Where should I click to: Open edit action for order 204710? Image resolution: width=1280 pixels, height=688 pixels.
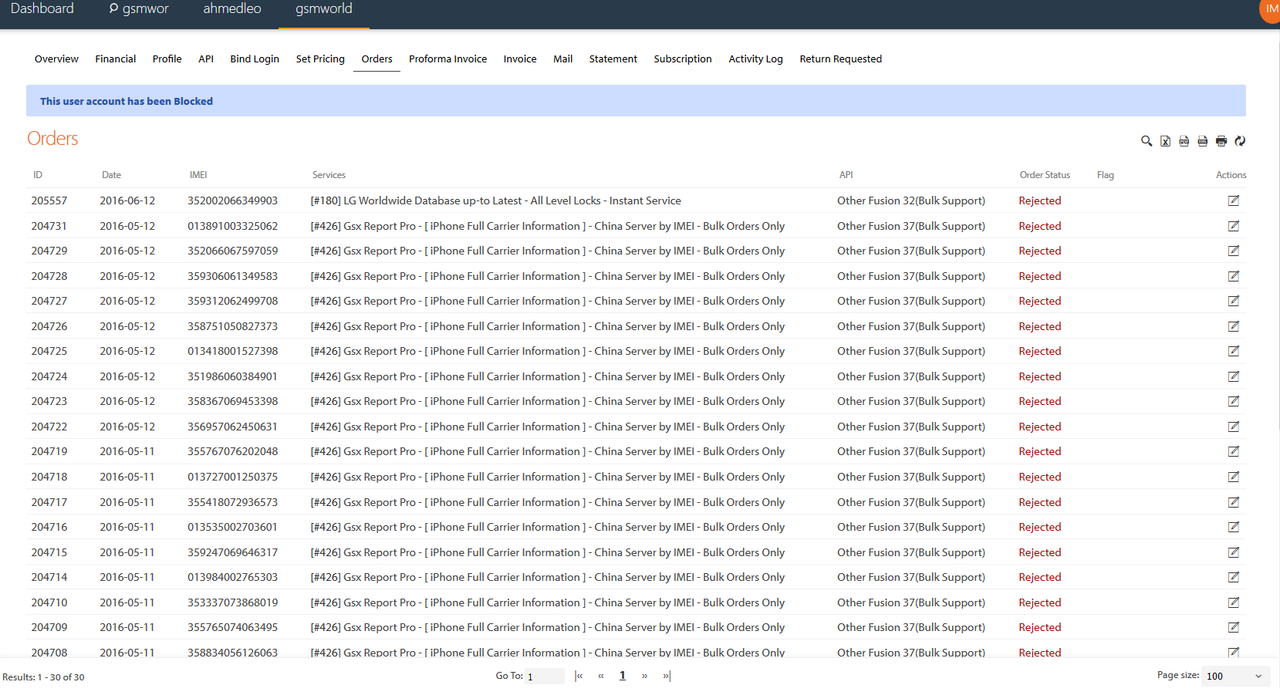pyautogui.click(x=1233, y=602)
